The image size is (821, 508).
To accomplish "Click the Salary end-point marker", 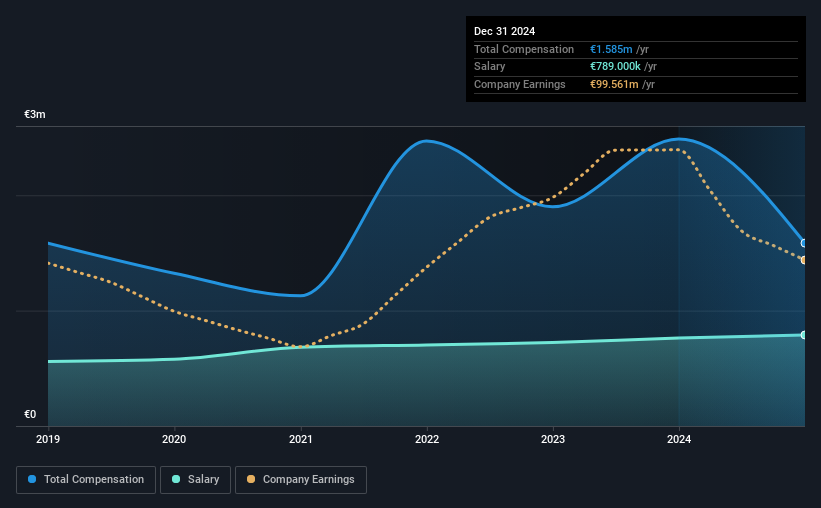I will pyautogui.click(x=804, y=335).
